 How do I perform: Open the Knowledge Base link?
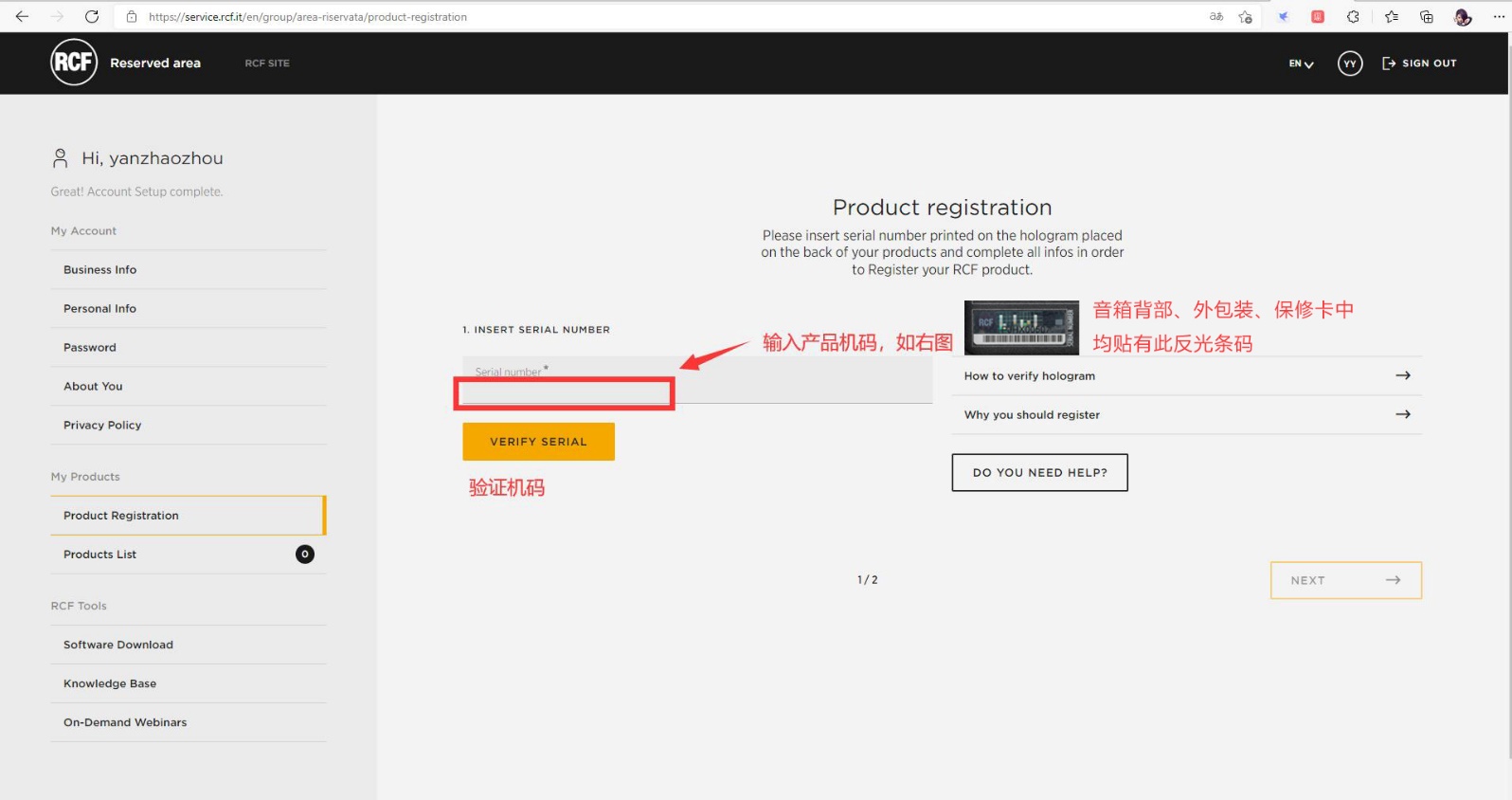[x=189, y=683]
